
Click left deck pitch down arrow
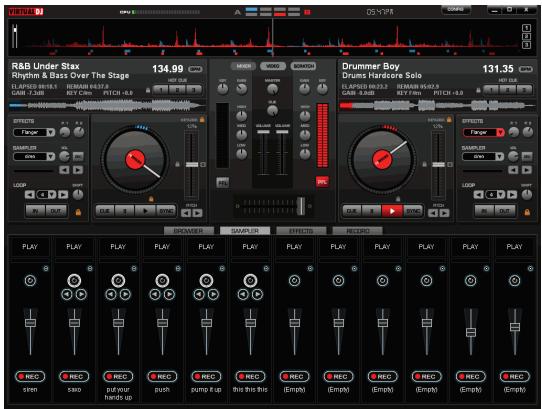click(186, 213)
